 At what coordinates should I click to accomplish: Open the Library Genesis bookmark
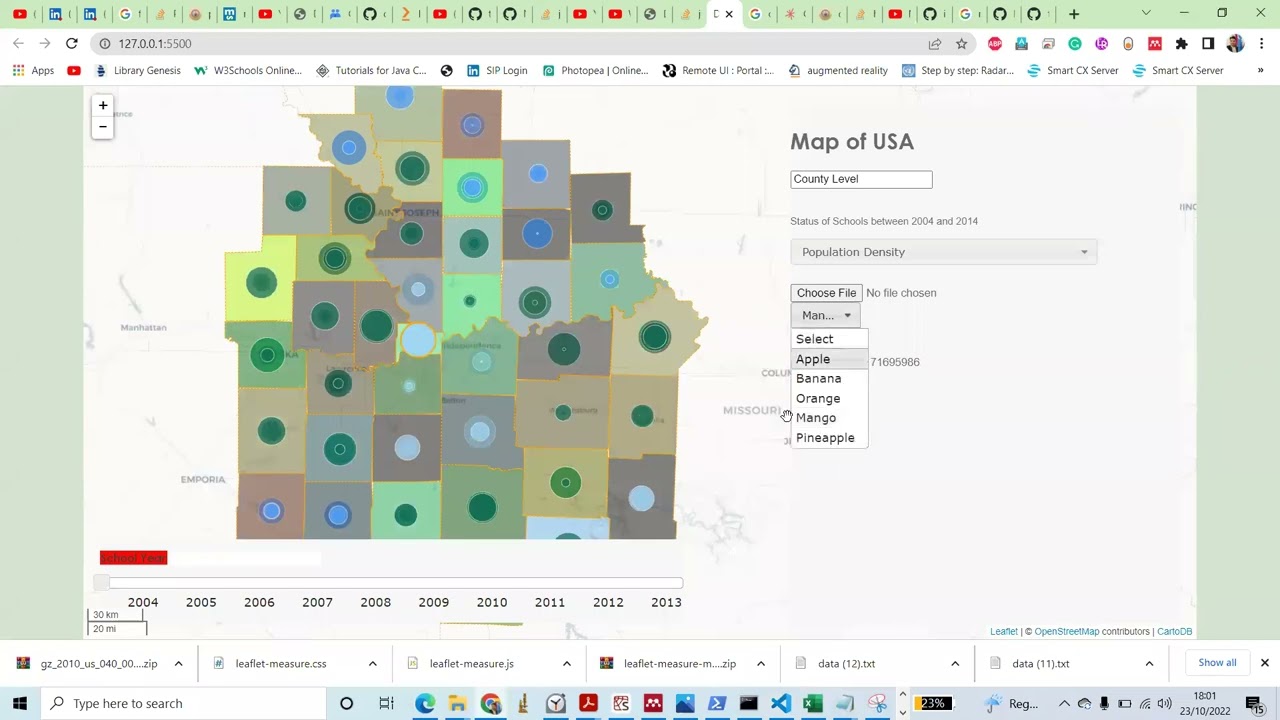click(138, 71)
